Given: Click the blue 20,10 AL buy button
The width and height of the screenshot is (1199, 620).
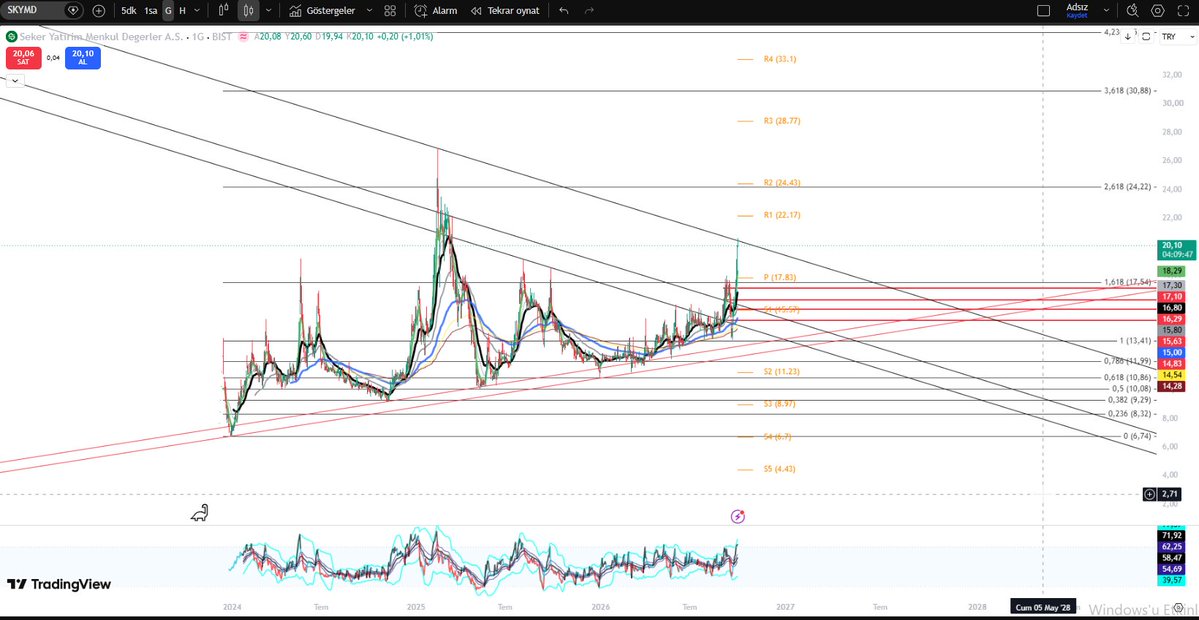Looking at the screenshot, I should click(x=83, y=57).
